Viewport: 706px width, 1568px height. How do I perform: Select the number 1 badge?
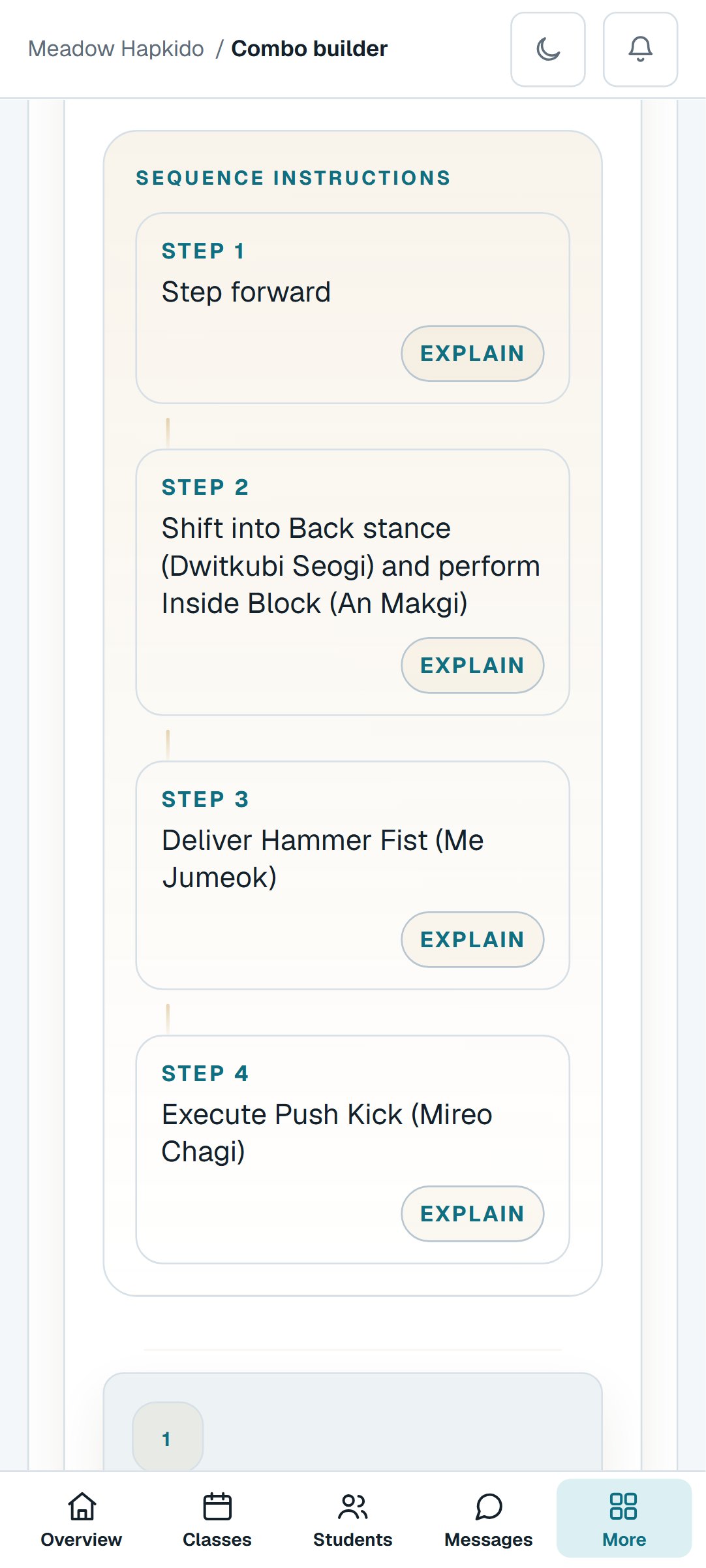[168, 1438]
